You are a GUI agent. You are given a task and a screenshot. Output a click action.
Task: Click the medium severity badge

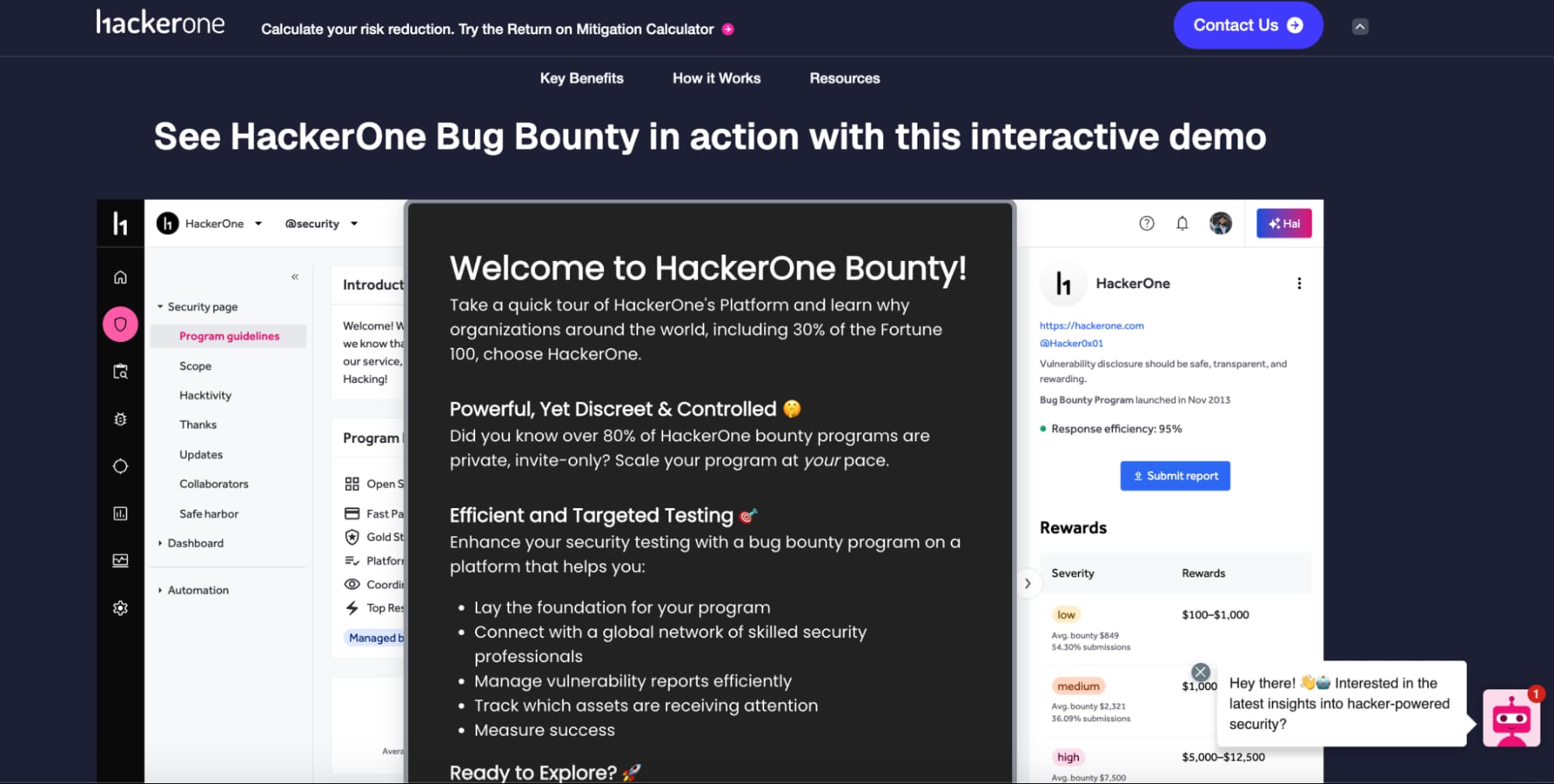[x=1078, y=686]
